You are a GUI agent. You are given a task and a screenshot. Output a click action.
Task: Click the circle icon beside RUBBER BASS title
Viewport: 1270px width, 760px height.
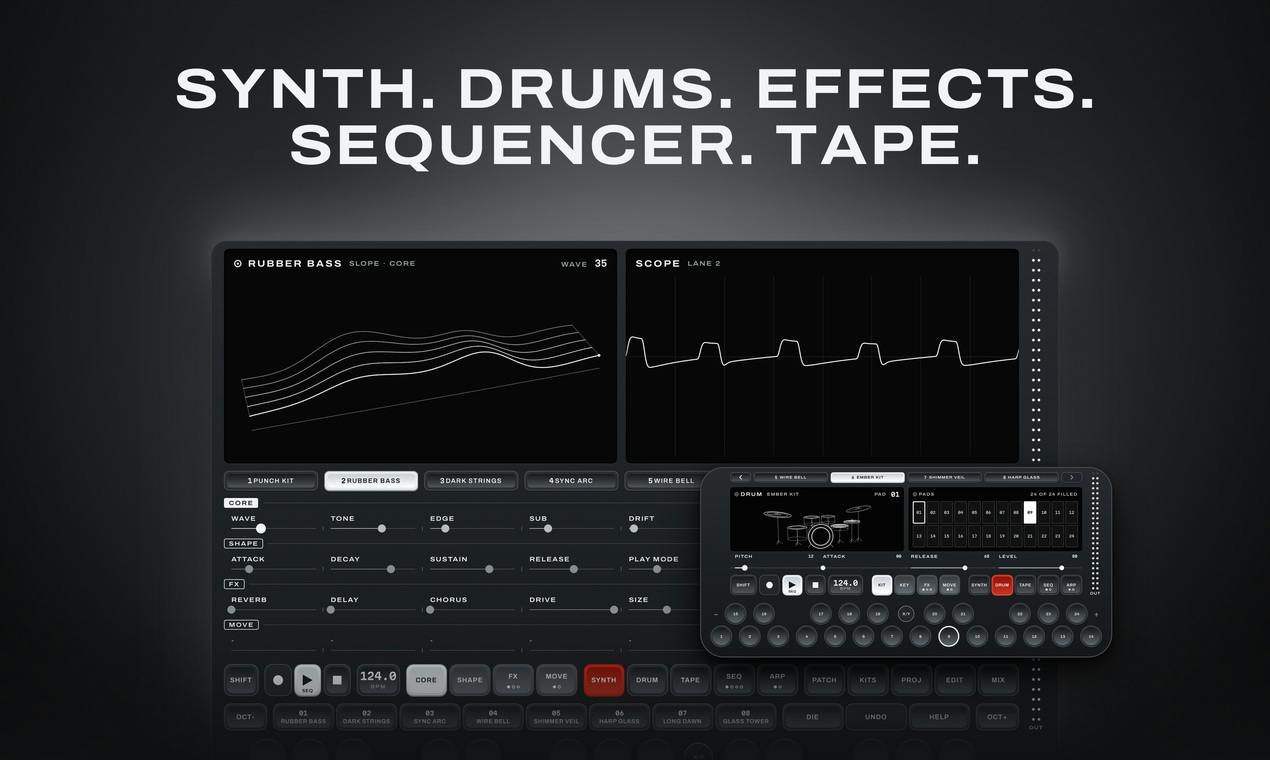pyautogui.click(x=238, y=264)
